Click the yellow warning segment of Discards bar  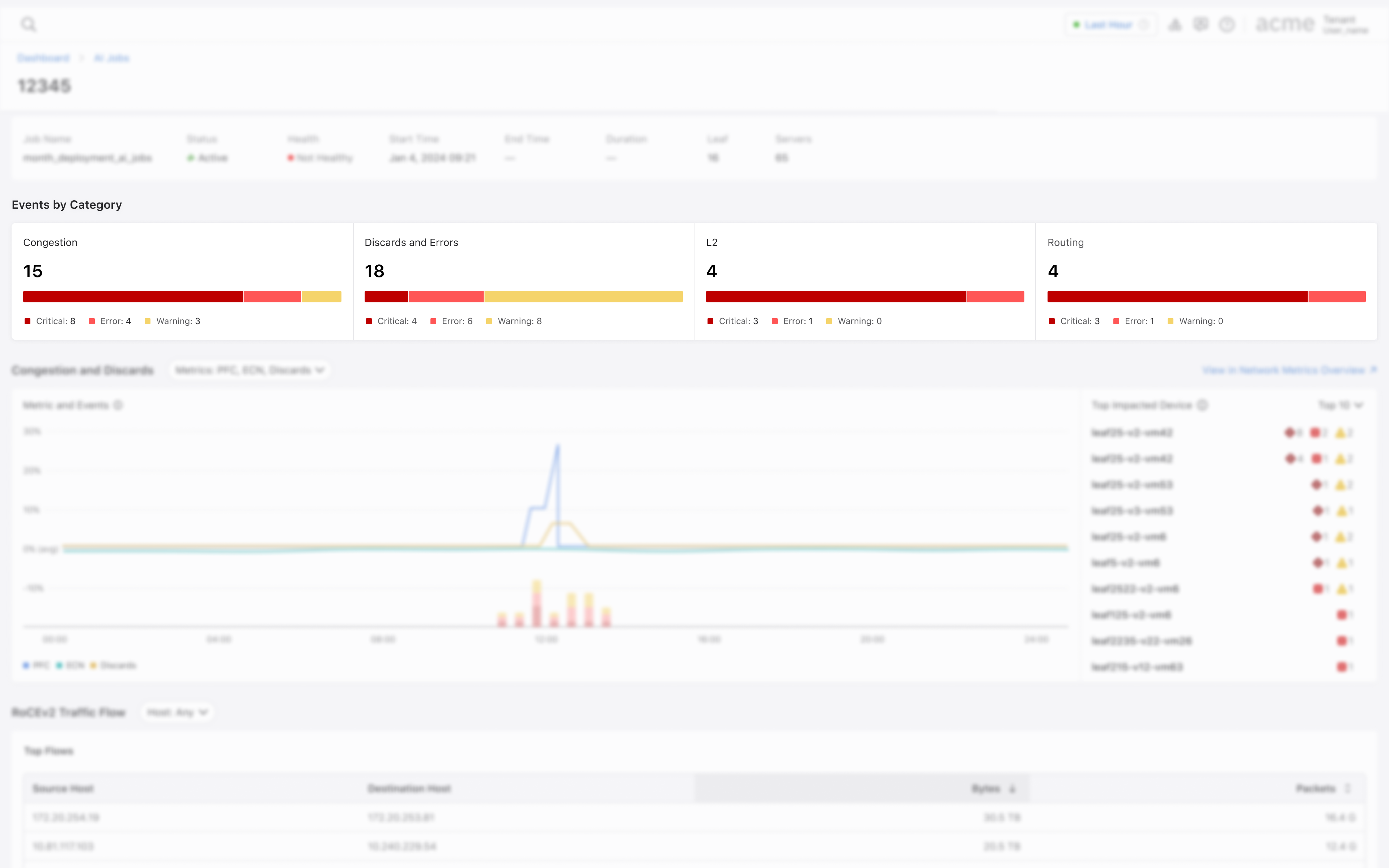[x=584, y=296]
